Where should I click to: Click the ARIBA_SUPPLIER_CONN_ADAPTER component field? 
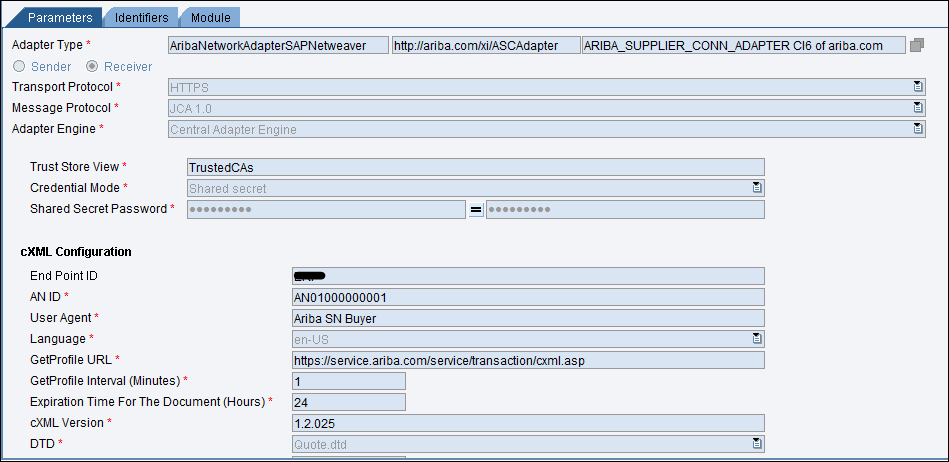[744, 45]
